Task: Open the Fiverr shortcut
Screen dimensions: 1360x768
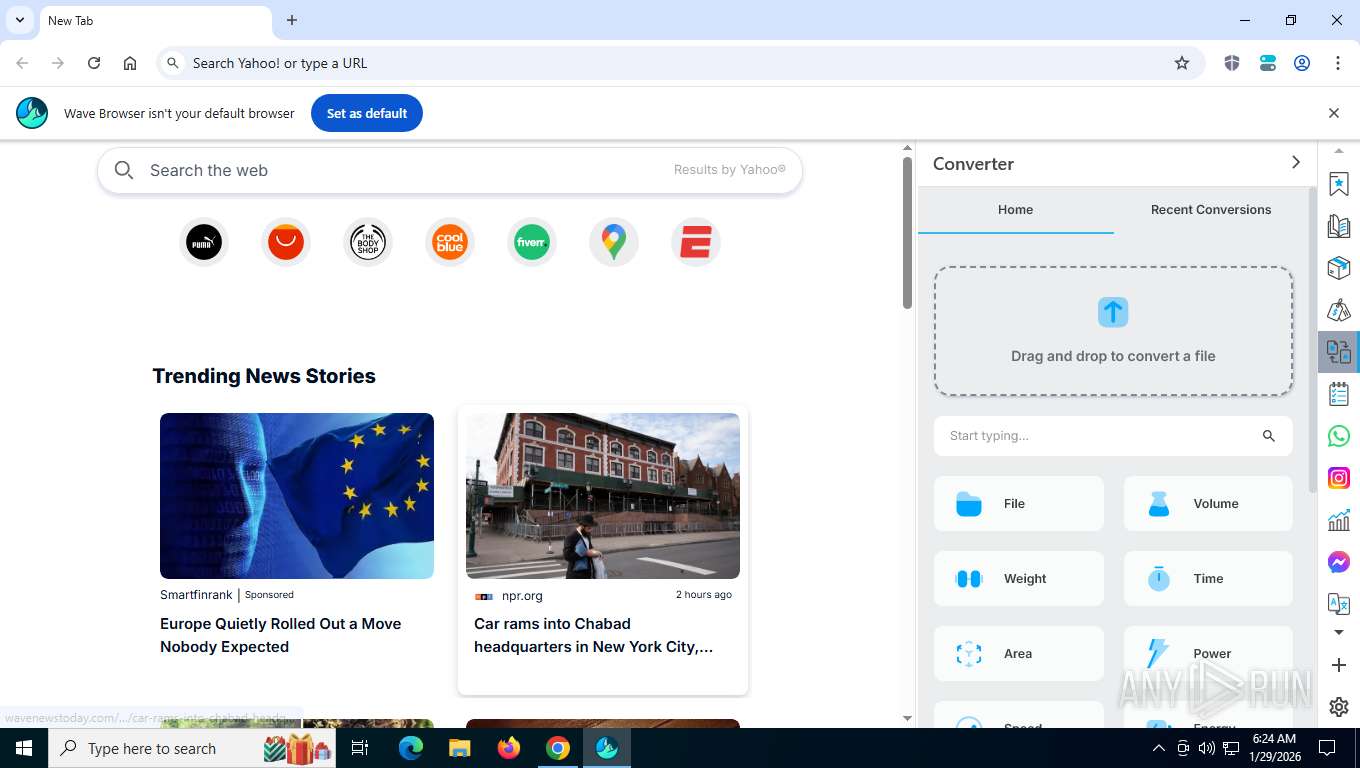Action: [532, 242]
